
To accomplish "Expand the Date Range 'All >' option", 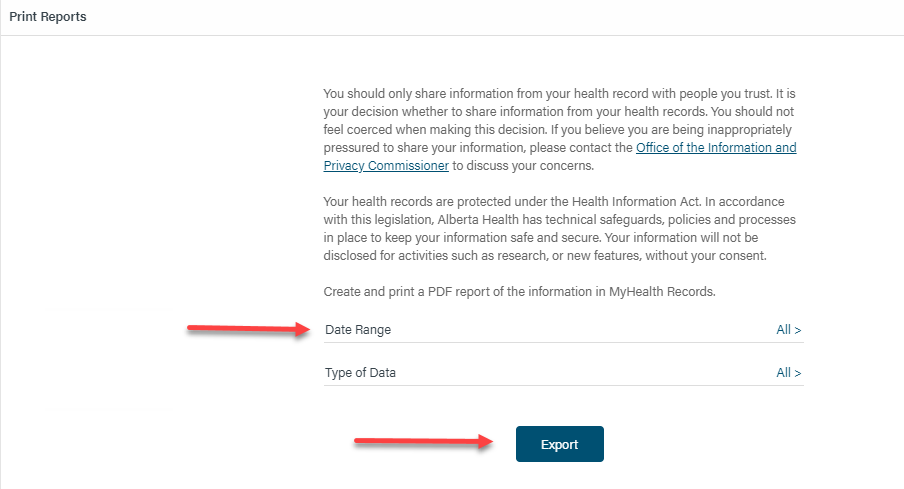I will click(x=788, y=330).
